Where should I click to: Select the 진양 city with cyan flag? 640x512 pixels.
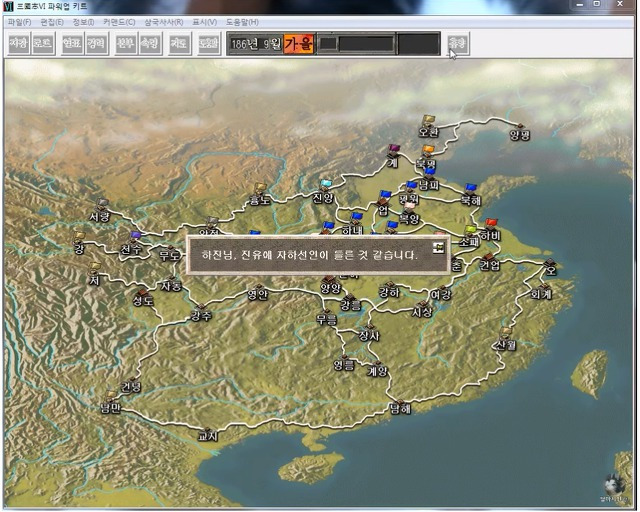[324, 192]
